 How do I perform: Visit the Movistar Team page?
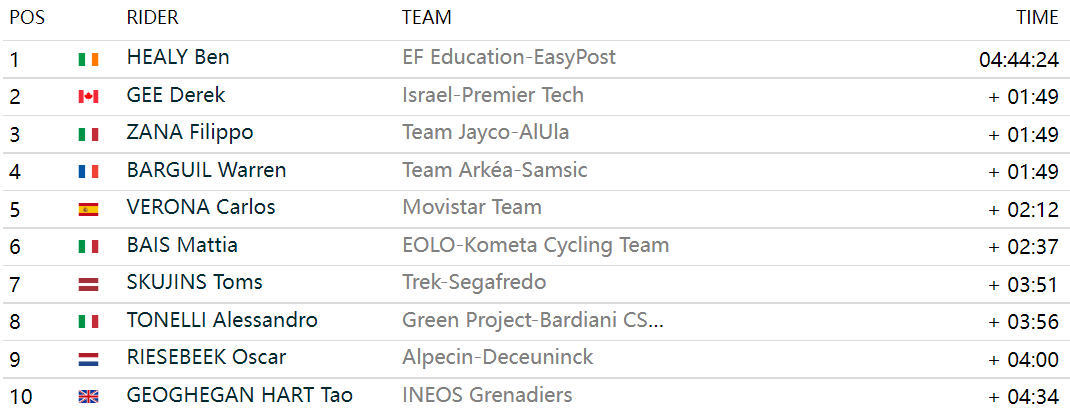click(472, 207)
